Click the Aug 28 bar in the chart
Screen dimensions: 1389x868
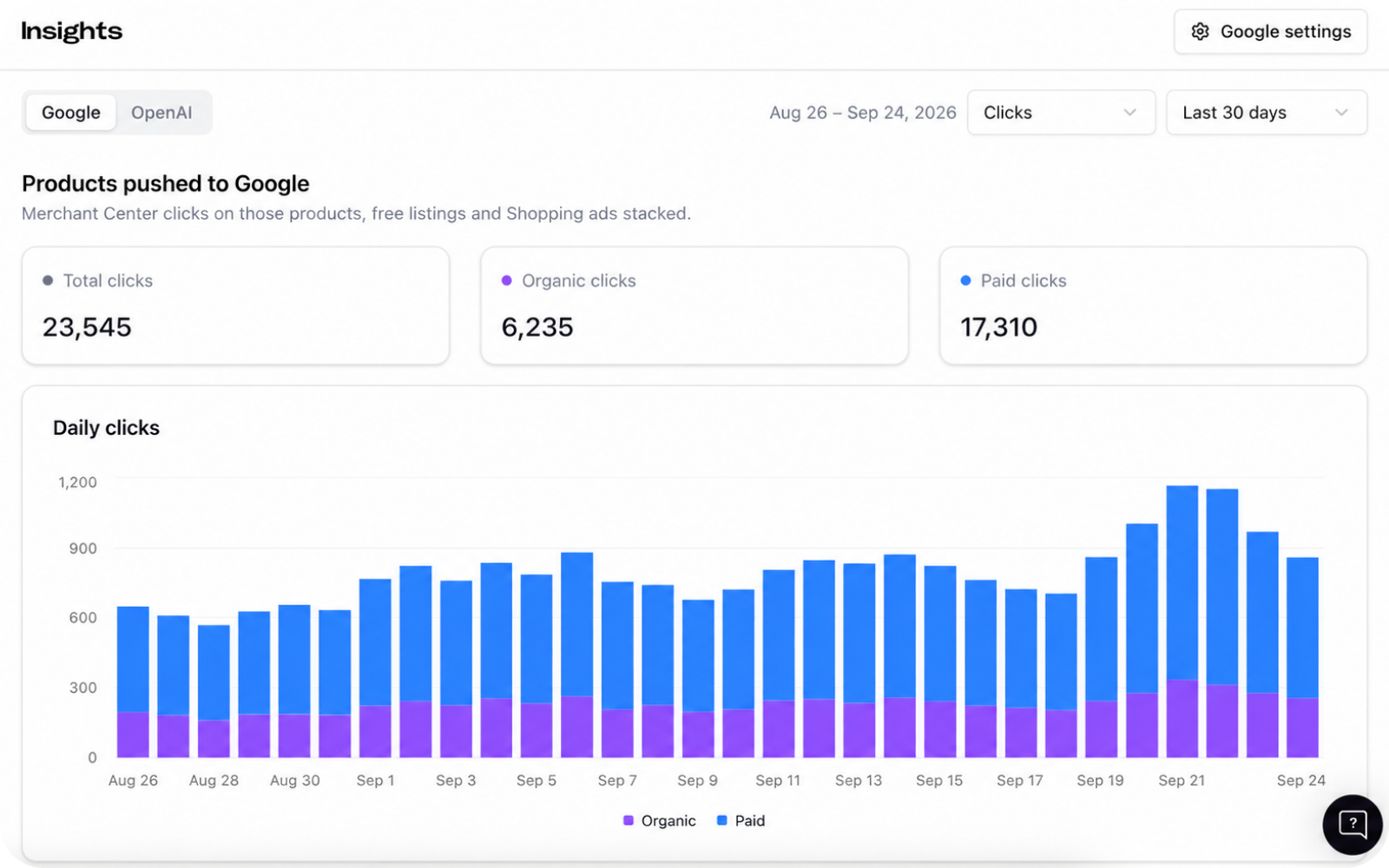pyautogui.click(x=214, y=691)
